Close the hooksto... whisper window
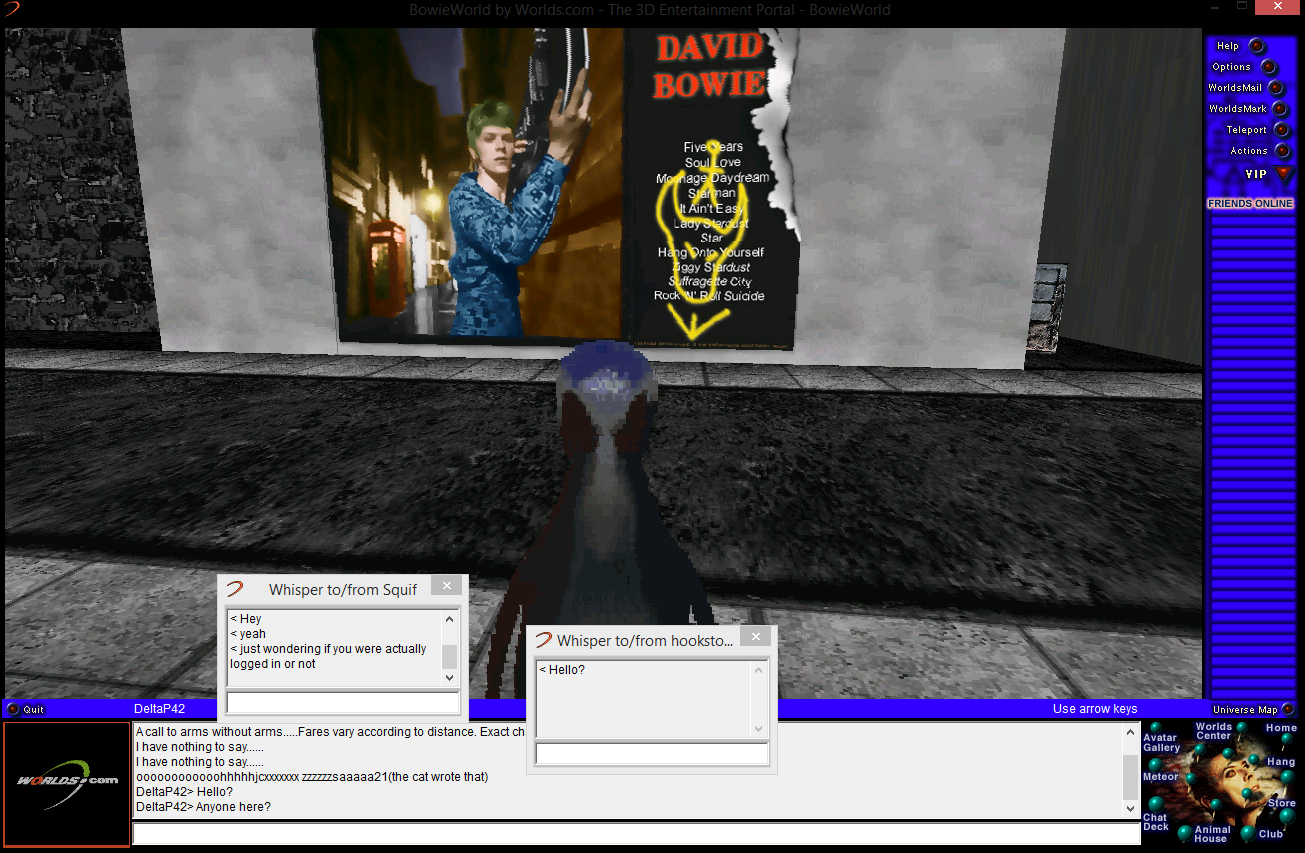 [755, 637]
